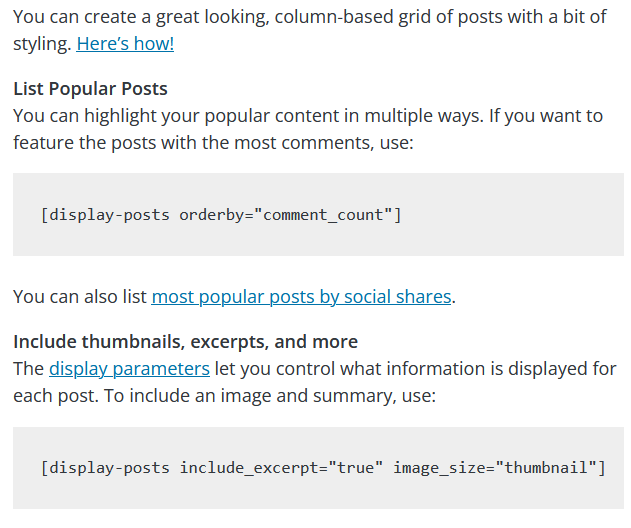Open the "Here's how!" link
Image resolution: width=631 pixels, height=528 pixels.
click(x=125, y=44)
